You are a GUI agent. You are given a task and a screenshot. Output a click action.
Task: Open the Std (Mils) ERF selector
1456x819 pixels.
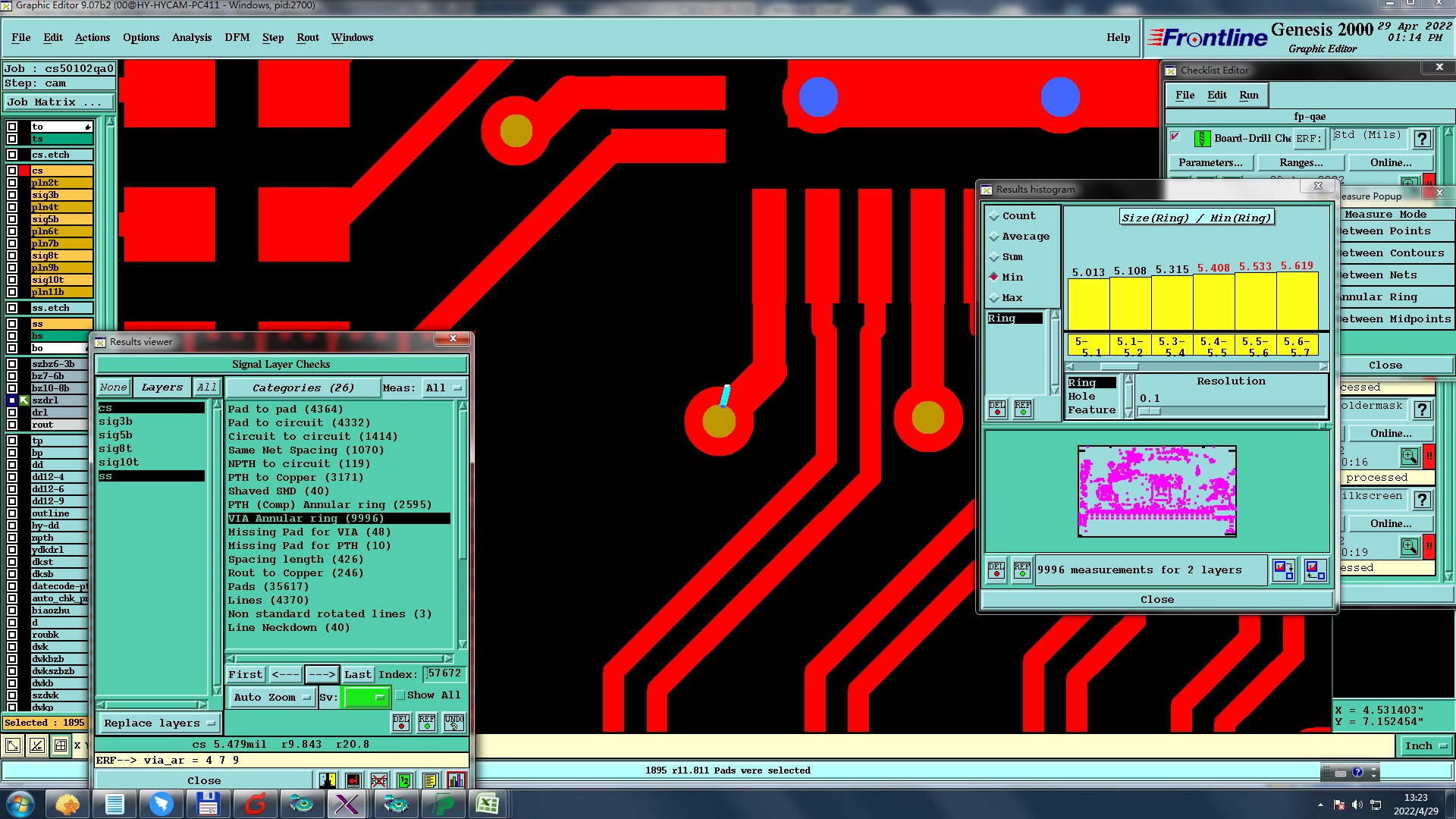coord(1368,137)
